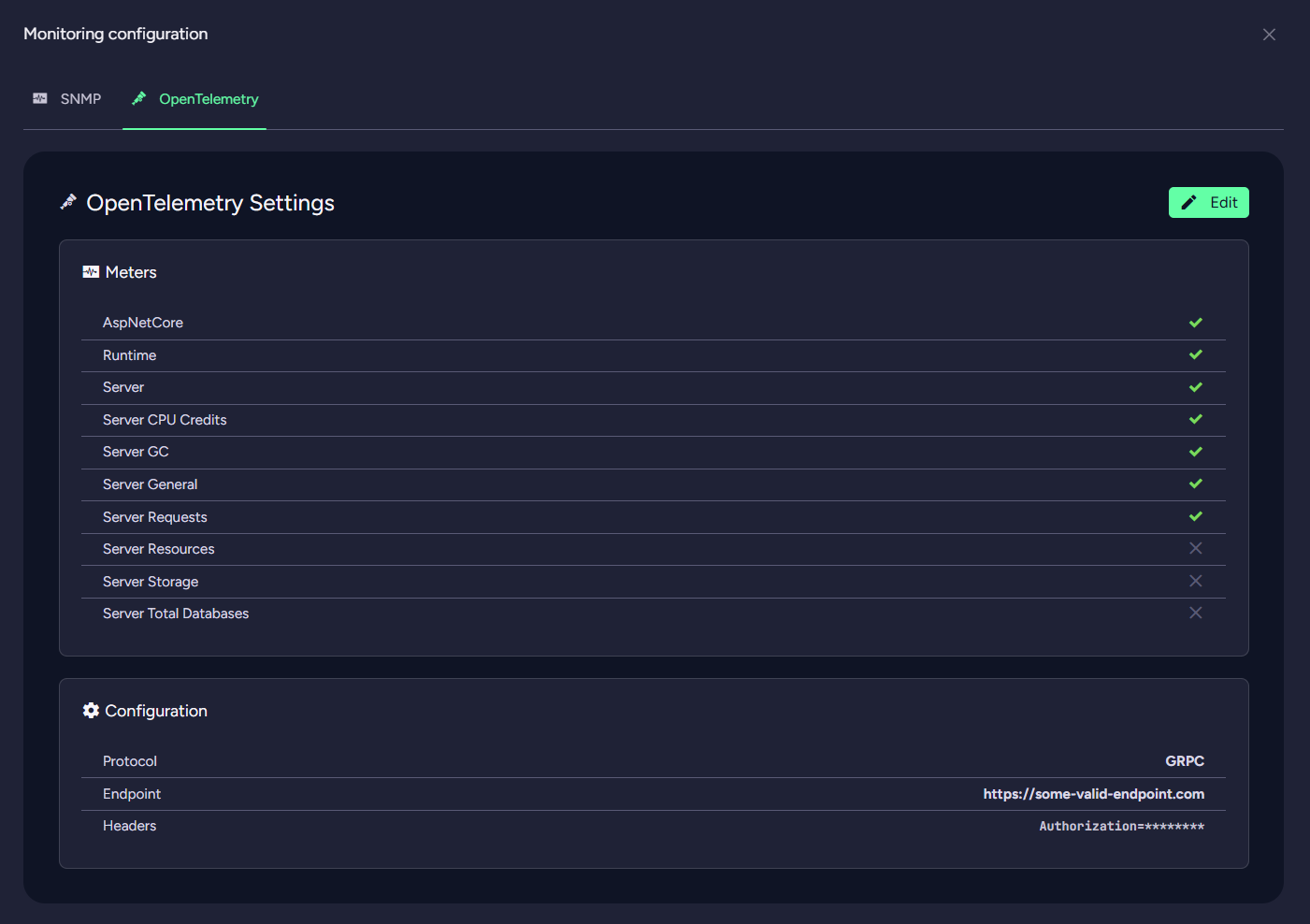Screen dimensions: 1310x924
Task: Click the monitor icon next to SNMP tab
Action: tap(40, 97)
